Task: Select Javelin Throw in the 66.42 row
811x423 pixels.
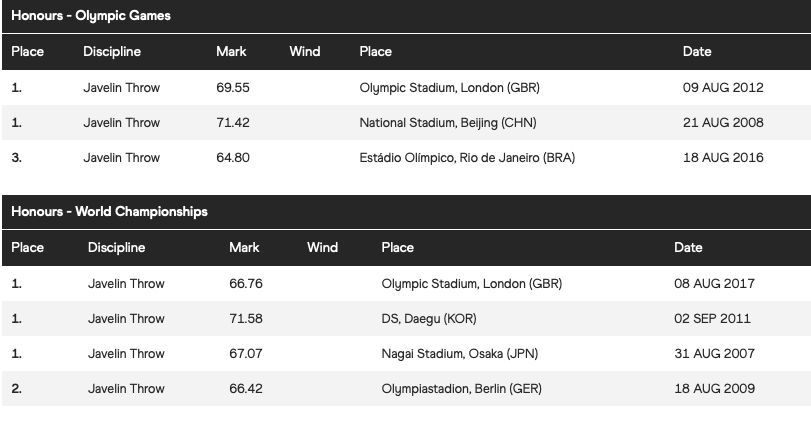Action: click(x=126, y=388)
